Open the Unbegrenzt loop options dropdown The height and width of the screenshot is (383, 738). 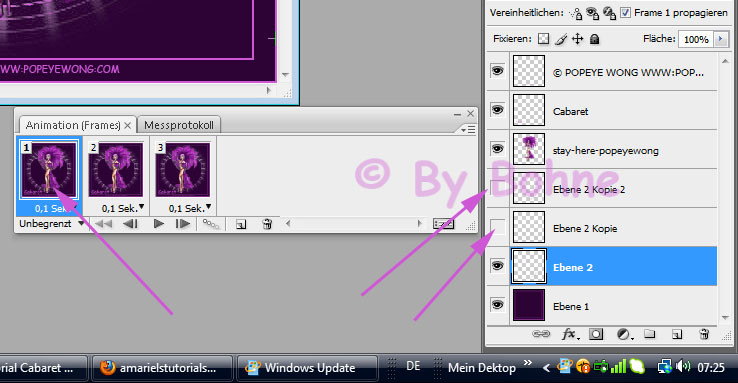tap(51, 224)
